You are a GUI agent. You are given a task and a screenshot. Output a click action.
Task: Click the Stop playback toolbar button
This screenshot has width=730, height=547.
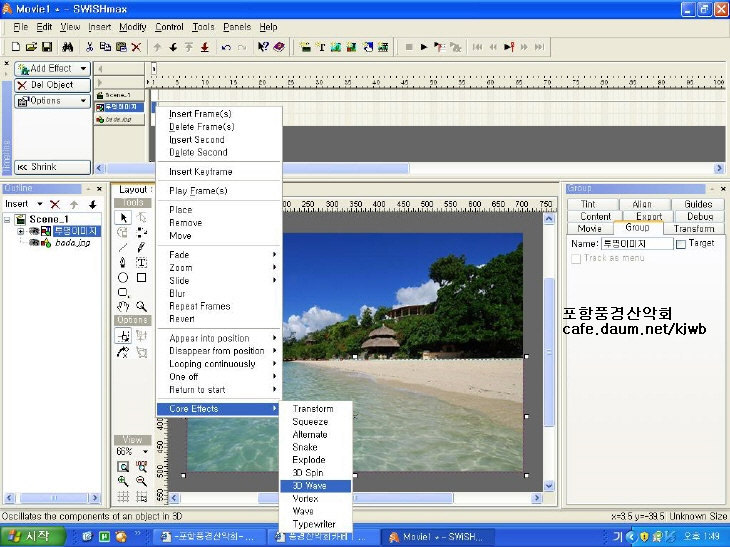coord(409,47)
